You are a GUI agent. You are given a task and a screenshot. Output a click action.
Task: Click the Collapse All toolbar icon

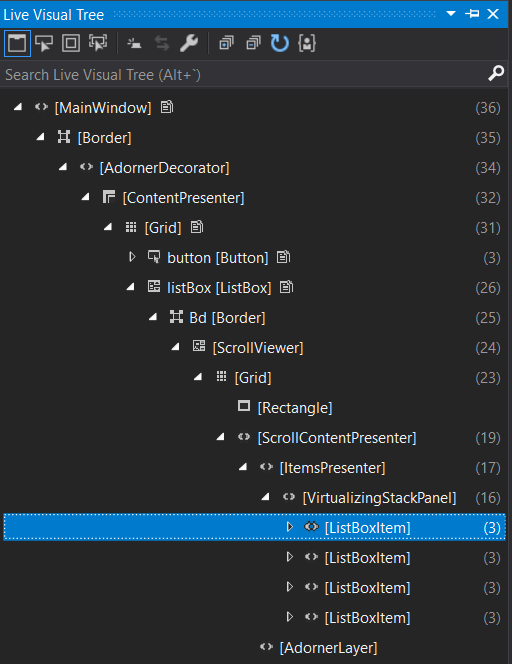253,43
